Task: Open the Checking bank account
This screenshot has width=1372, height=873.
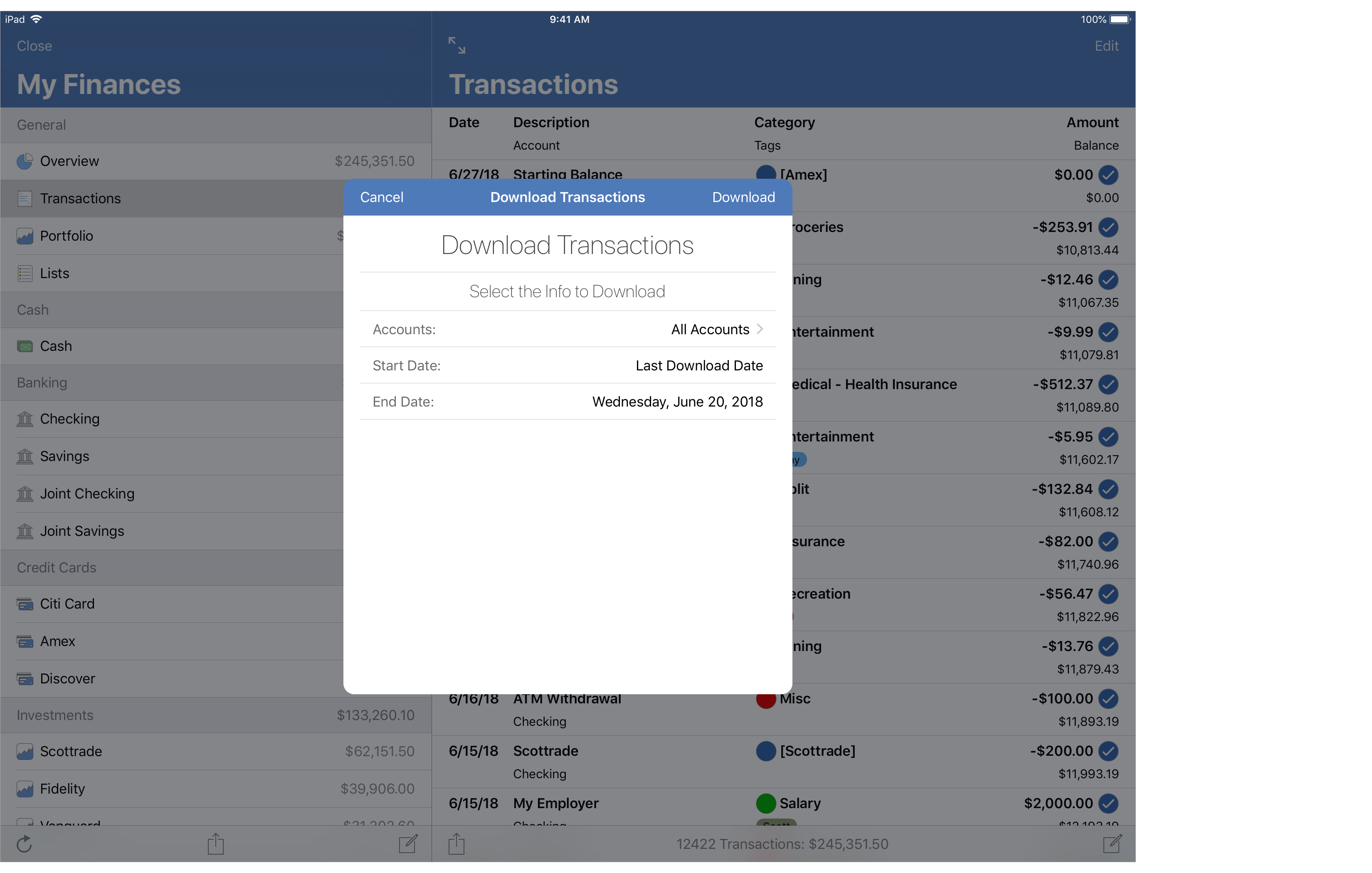Action: [69, 419]
